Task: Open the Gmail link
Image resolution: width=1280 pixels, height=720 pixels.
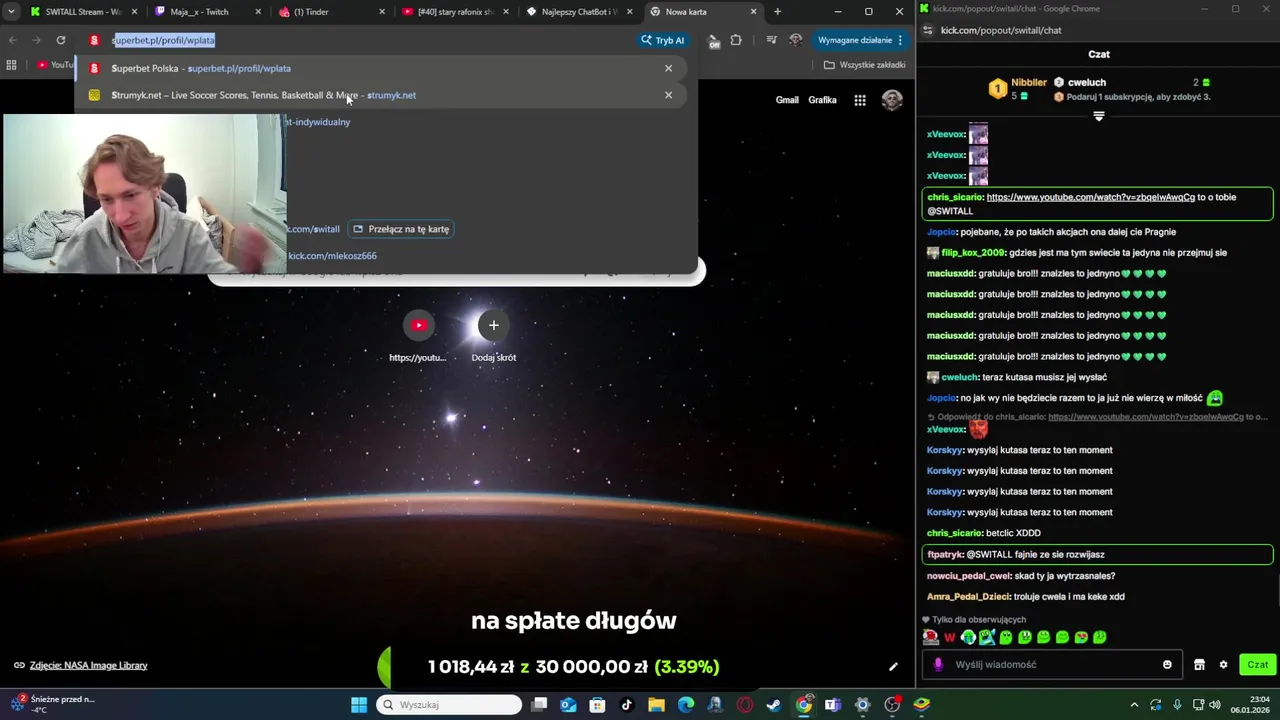Action: tap(787, 100)
